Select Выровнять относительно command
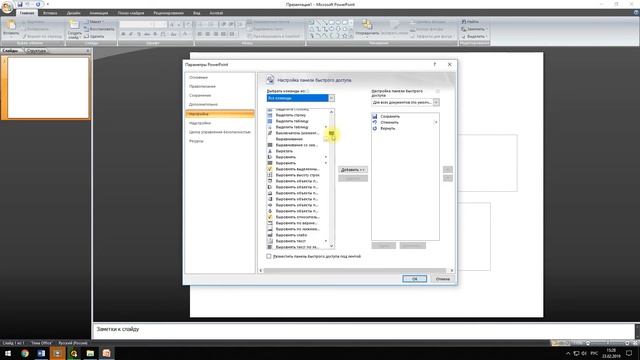The image size is (640, 360). [x=298, y=217]
